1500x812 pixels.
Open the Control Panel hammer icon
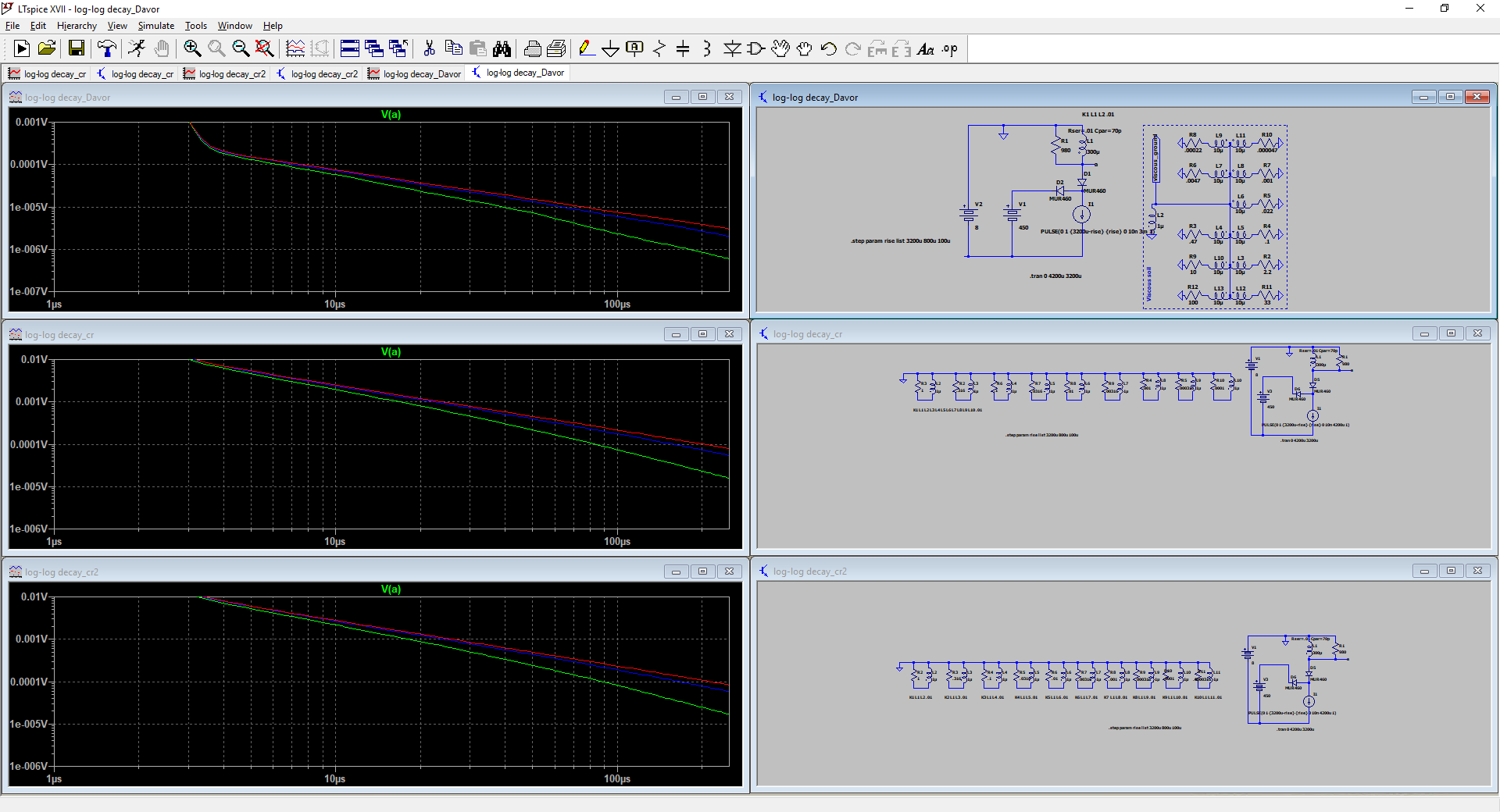click(x=107, y=49)
